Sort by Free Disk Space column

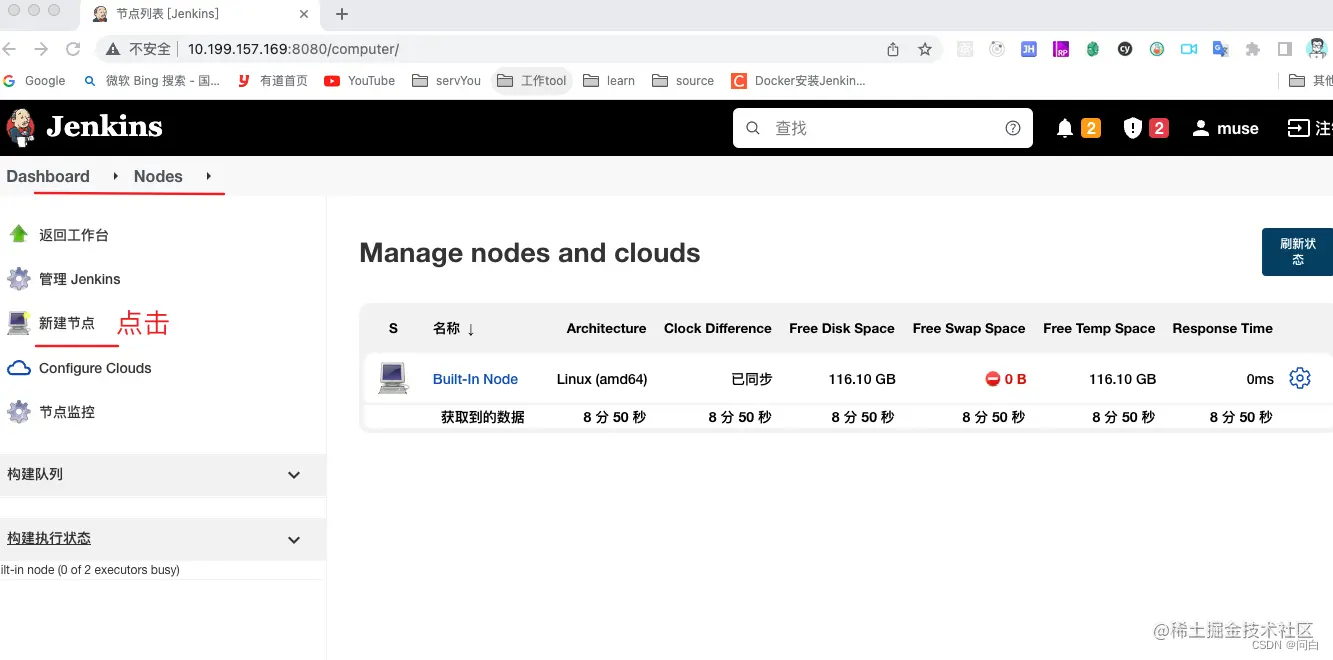841,328
